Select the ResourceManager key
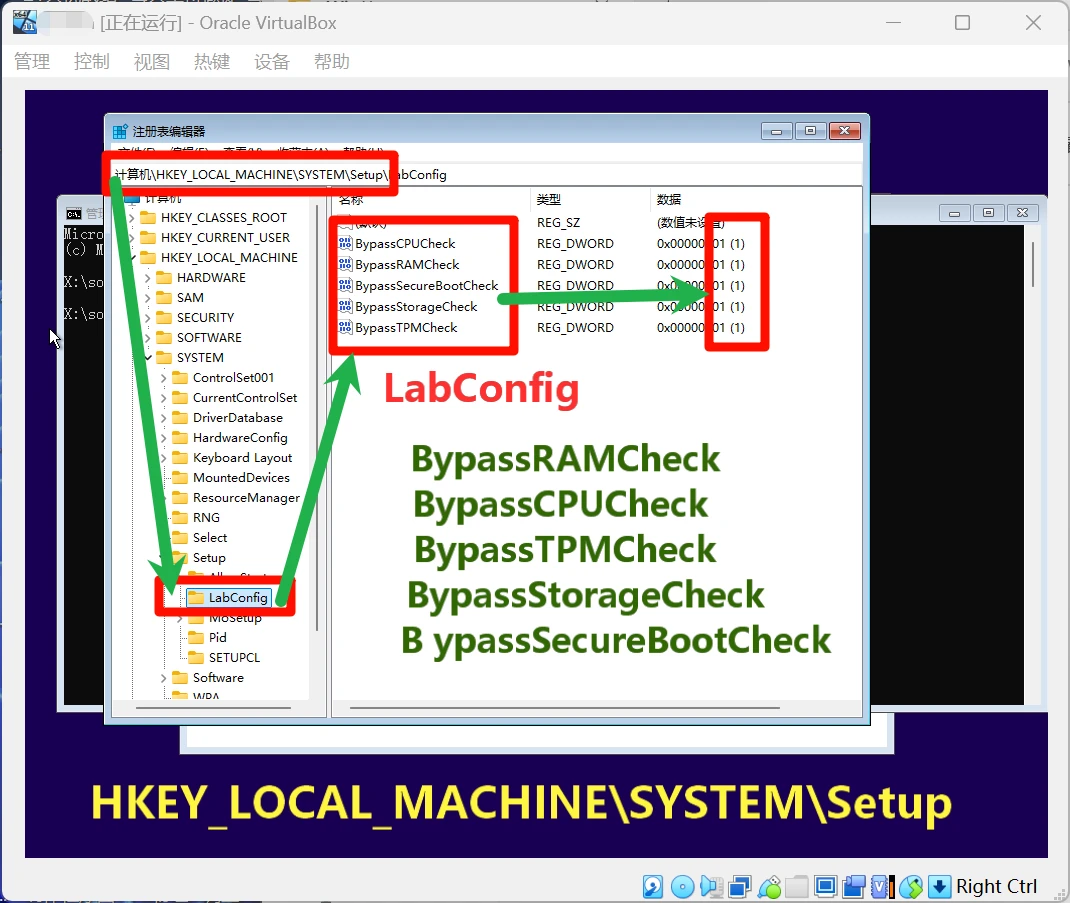The image size is (1070, 903). (x=246, y=498)
